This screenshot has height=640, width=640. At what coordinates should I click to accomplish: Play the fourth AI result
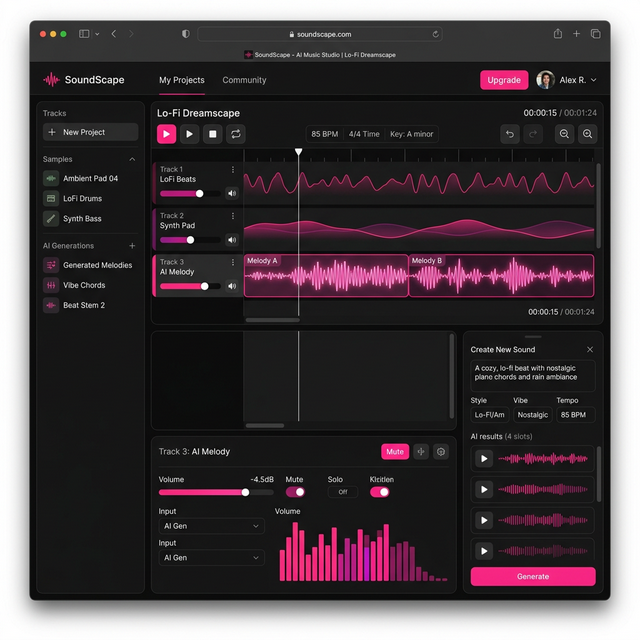point(484,551)
